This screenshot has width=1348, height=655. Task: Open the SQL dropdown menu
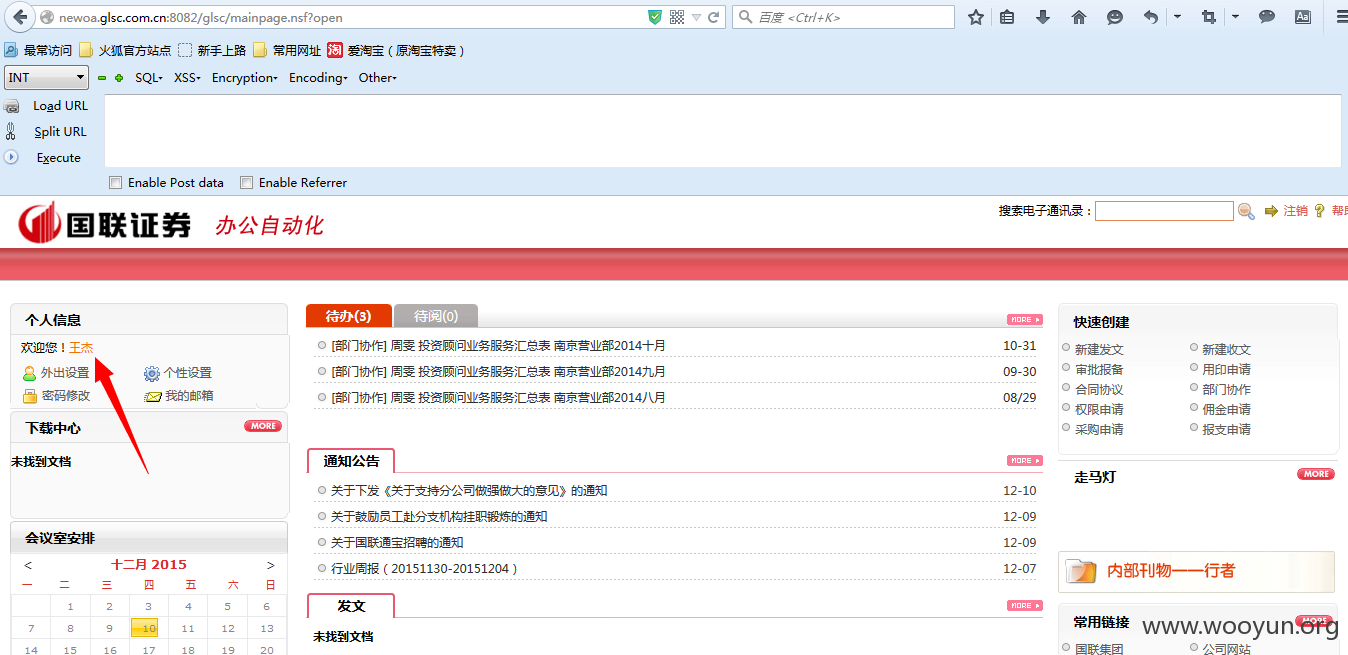148,78
